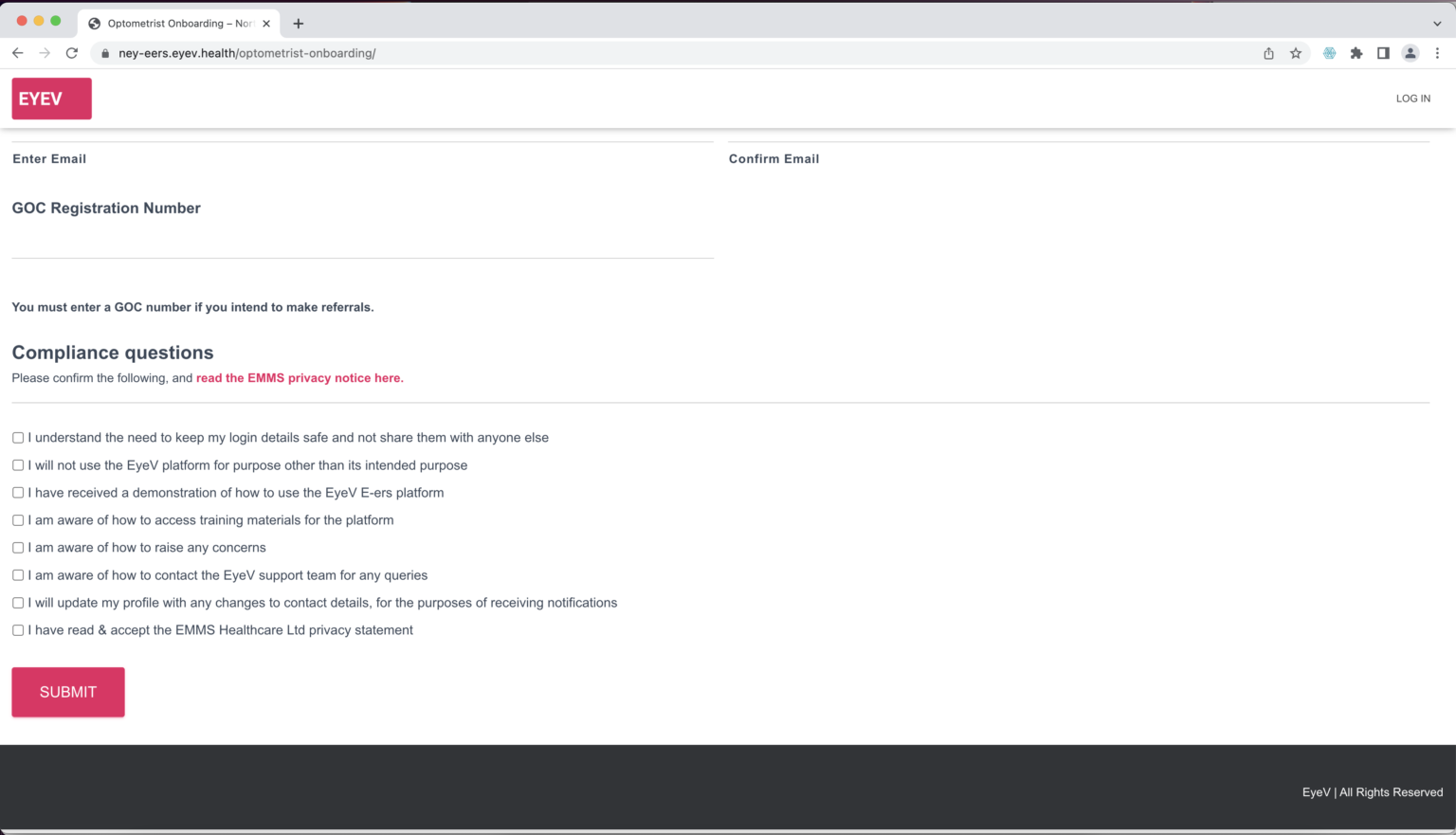
Task: Toggle the browser sidebar panel icon
Action: 1383,53
